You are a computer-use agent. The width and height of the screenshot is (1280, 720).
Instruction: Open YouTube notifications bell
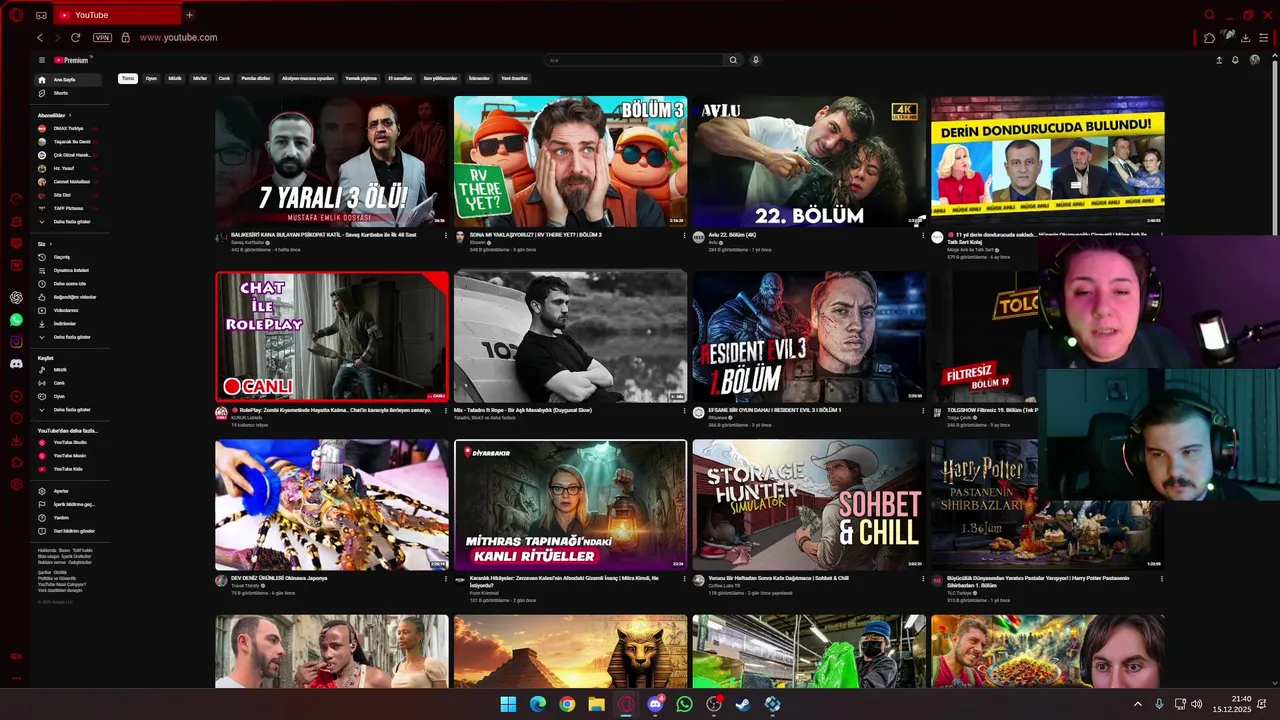tap(1235, 60)
